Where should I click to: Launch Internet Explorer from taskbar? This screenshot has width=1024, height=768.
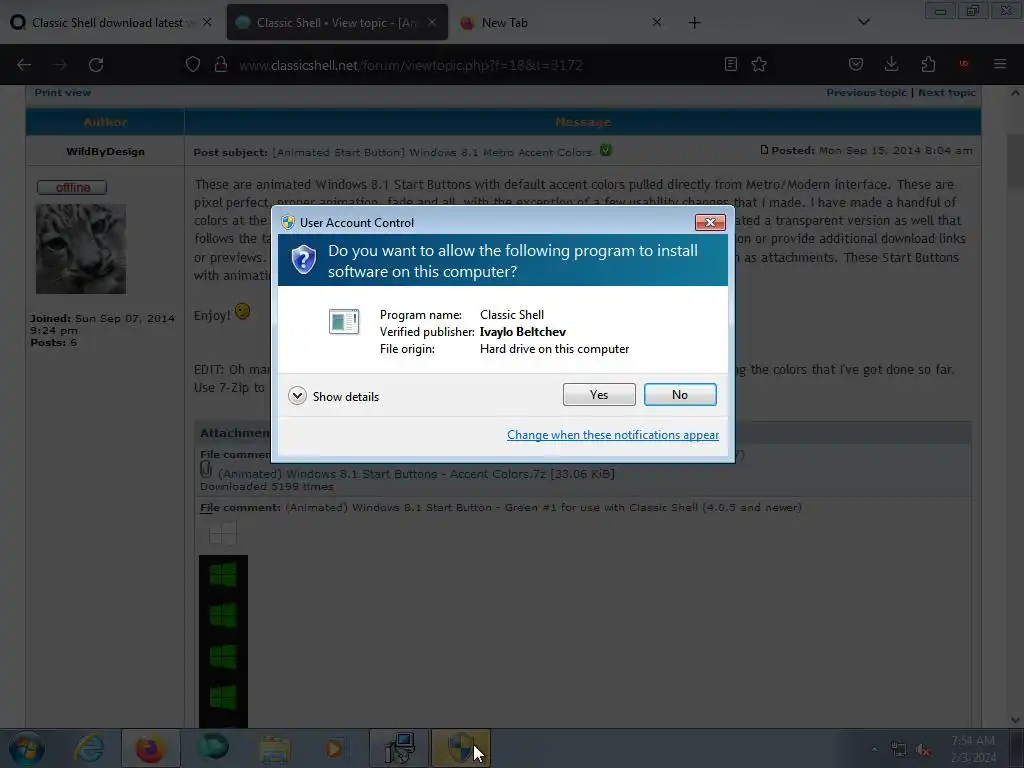coord(89,748)
